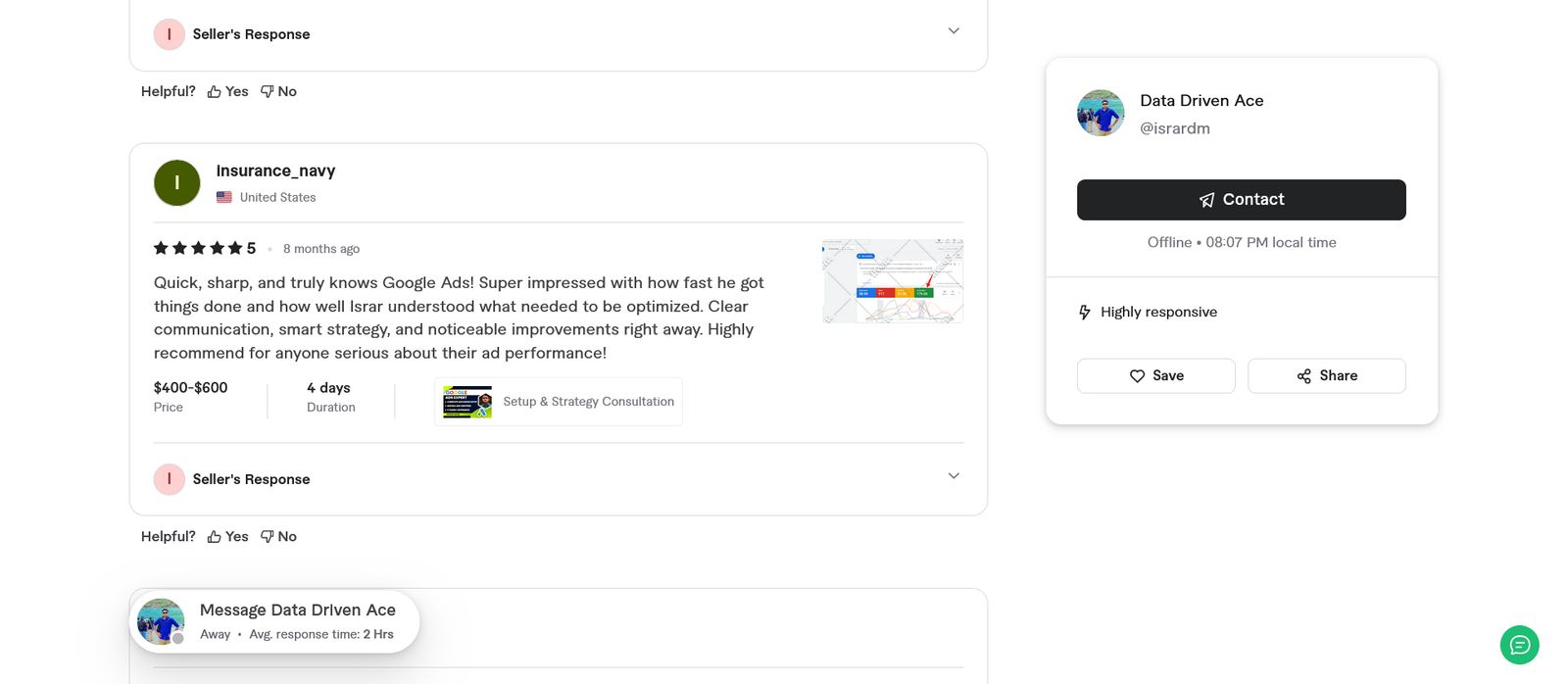Click the @isrardm username link

(1174, 127)
